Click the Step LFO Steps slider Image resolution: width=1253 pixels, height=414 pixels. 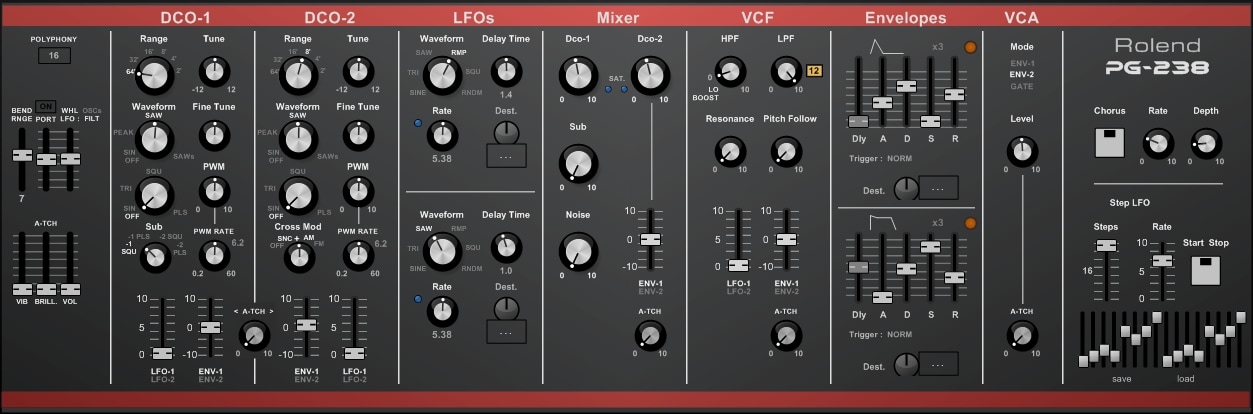click(x=1106, y=245)
